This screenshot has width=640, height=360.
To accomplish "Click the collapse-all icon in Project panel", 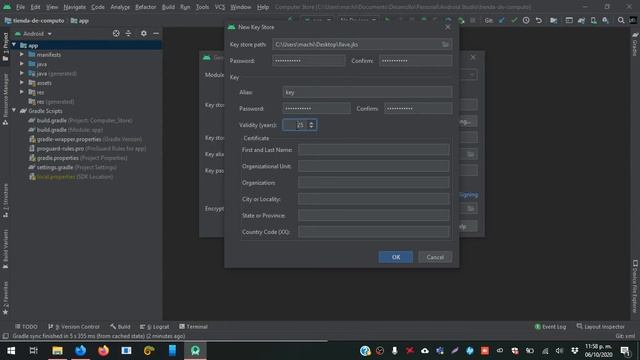I will pos(128,33).
